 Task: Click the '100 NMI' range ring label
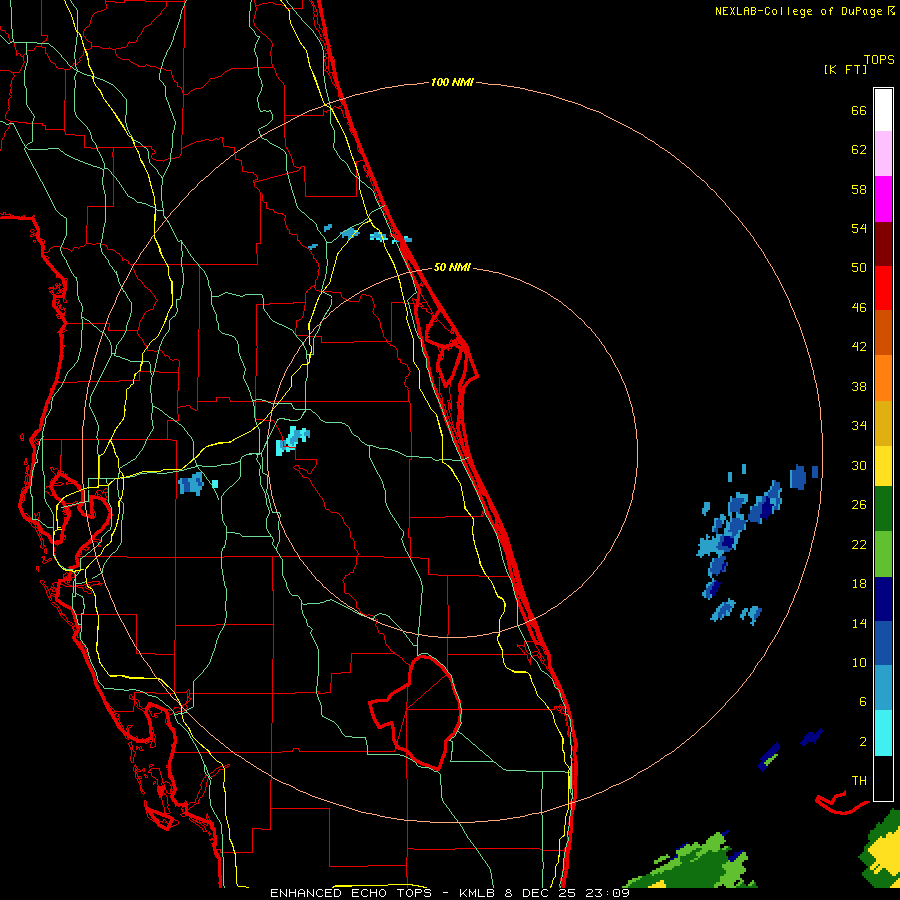coord(452,83)
